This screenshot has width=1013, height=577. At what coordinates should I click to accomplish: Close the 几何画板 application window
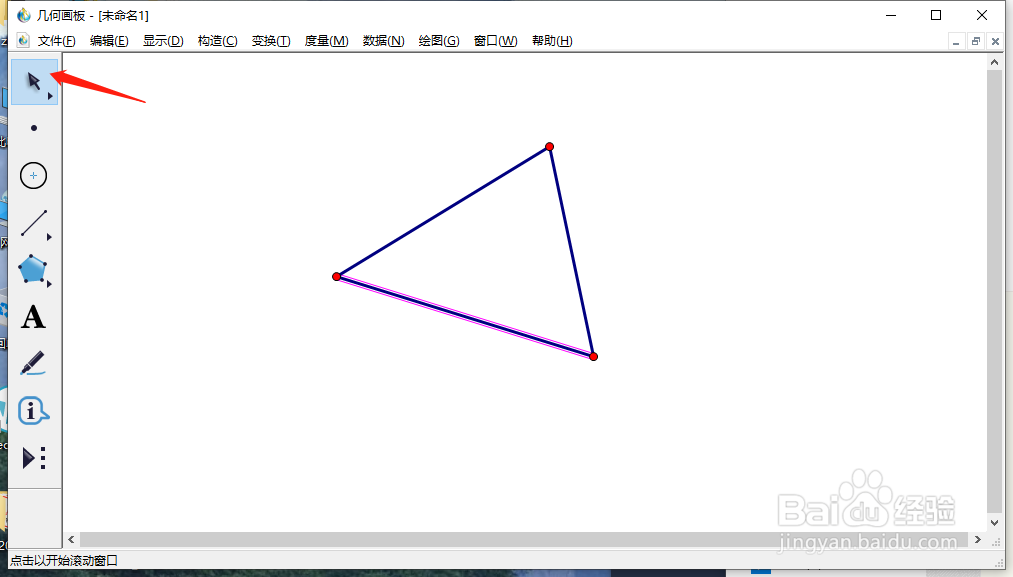[981, 15]
